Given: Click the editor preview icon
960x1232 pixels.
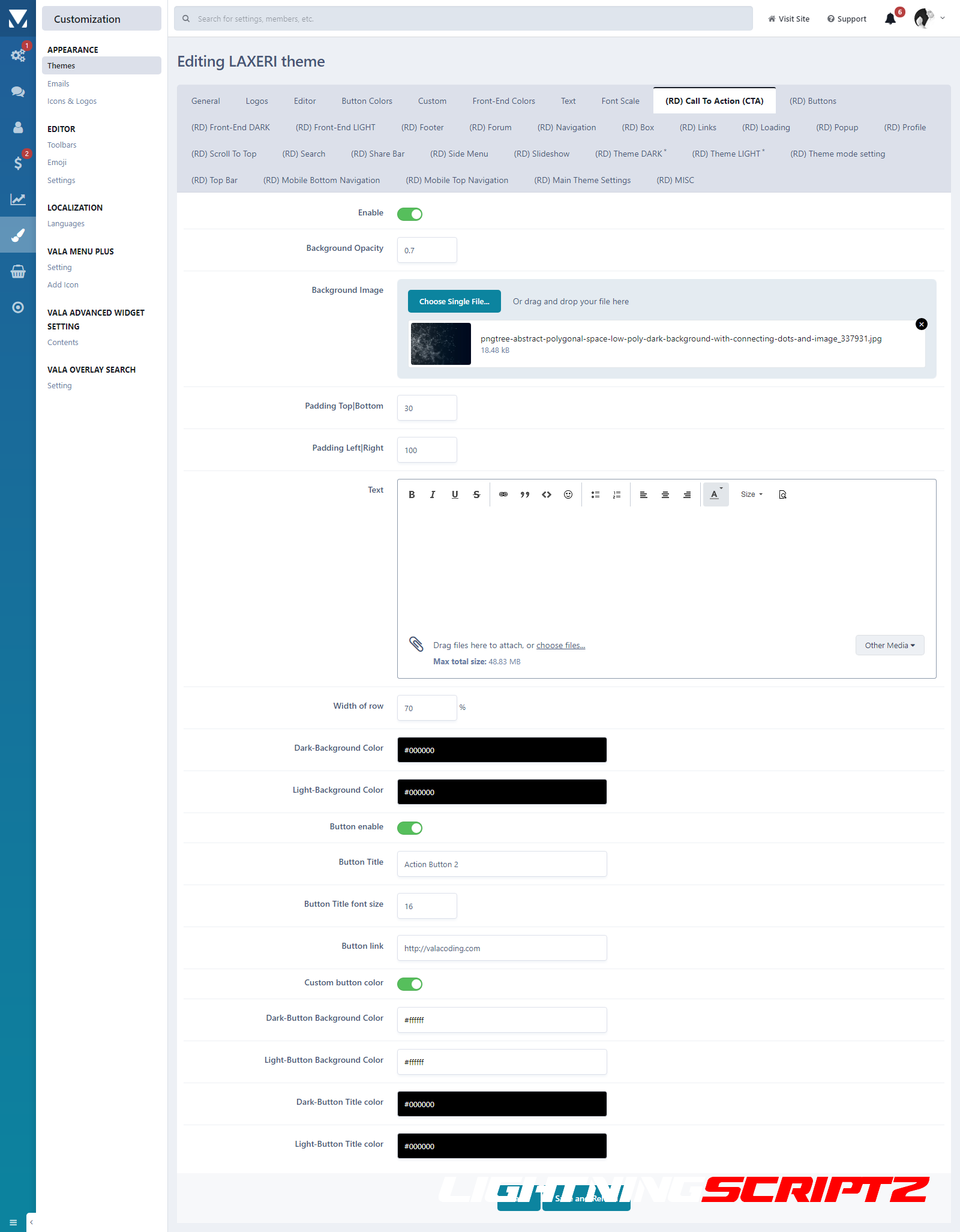Looking at the screenshot, I should pyautogui.click(x=782, y=494).
